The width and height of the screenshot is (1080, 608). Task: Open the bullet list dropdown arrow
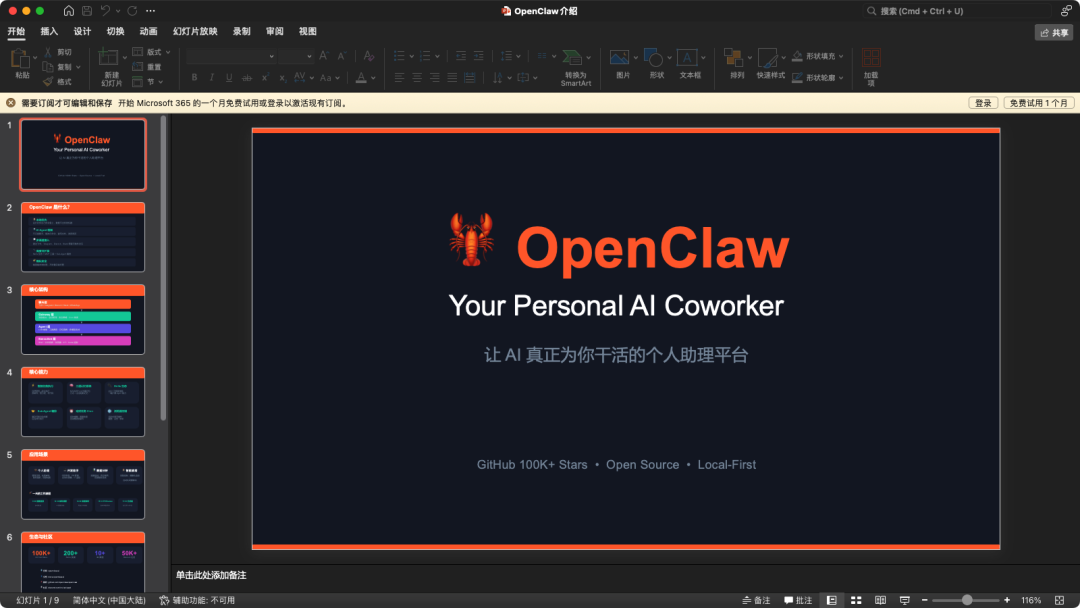411,56
